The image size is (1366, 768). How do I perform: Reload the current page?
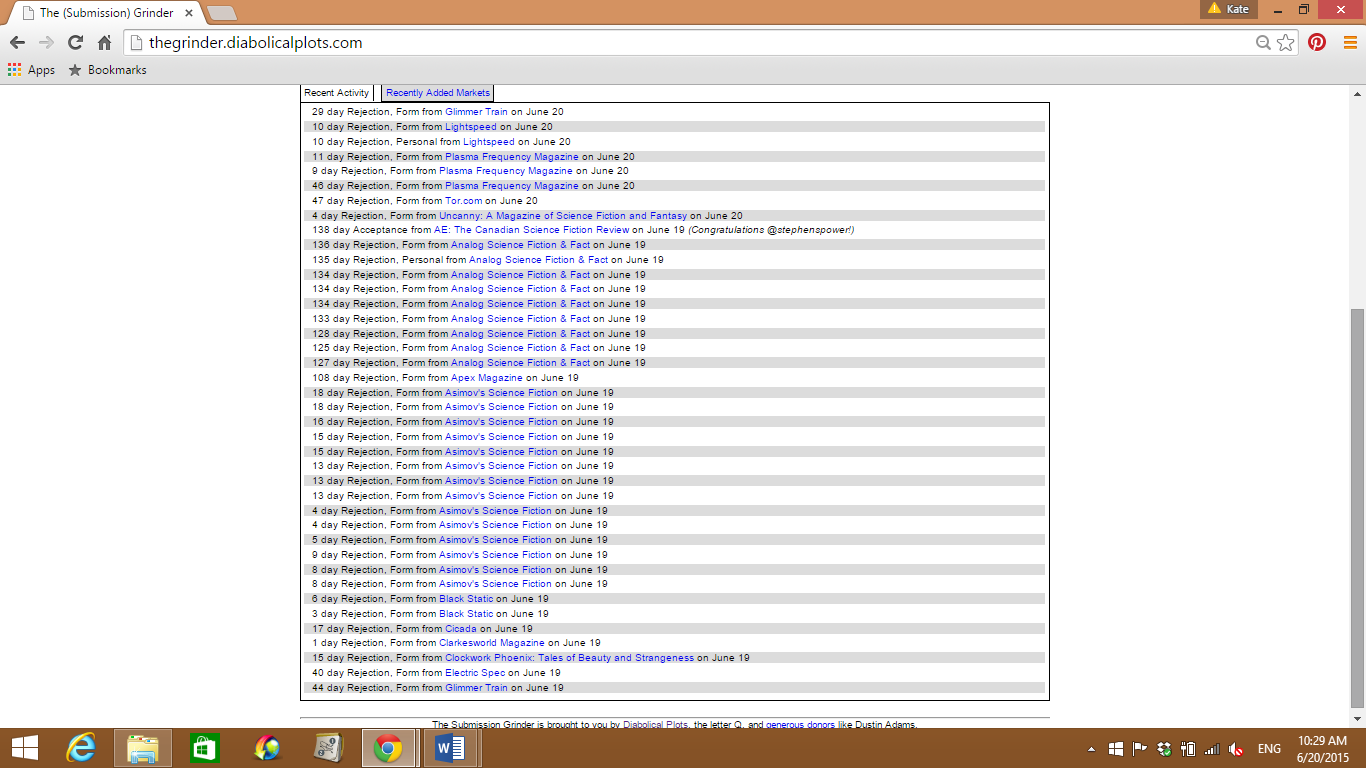coord(75,43)
